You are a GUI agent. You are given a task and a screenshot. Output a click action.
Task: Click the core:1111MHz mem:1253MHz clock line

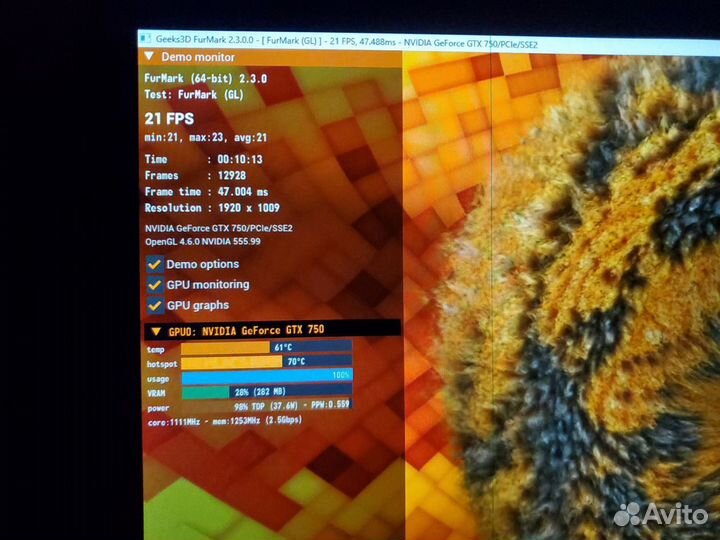click(x=225, y=421)
